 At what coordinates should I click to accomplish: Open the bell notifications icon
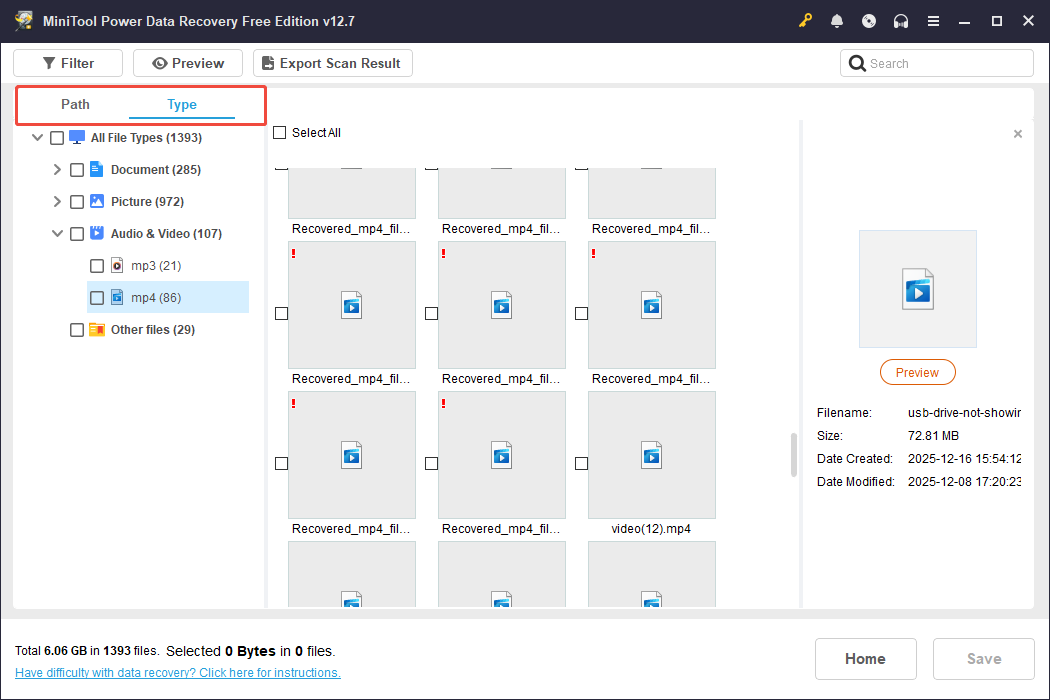pyautogui.click(x=837, y=21)
